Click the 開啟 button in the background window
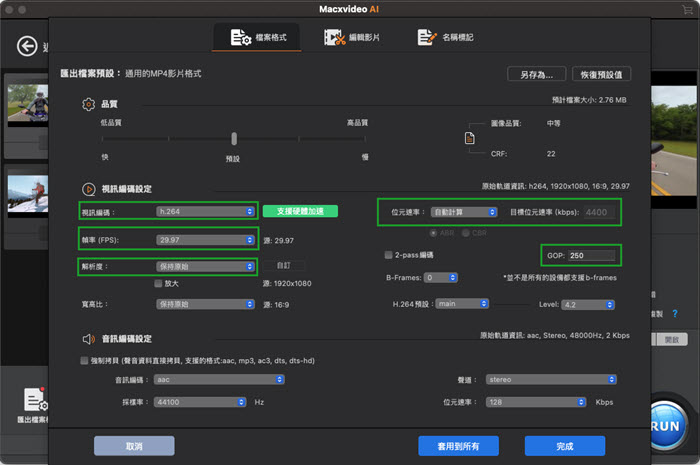 click(671, 340)
